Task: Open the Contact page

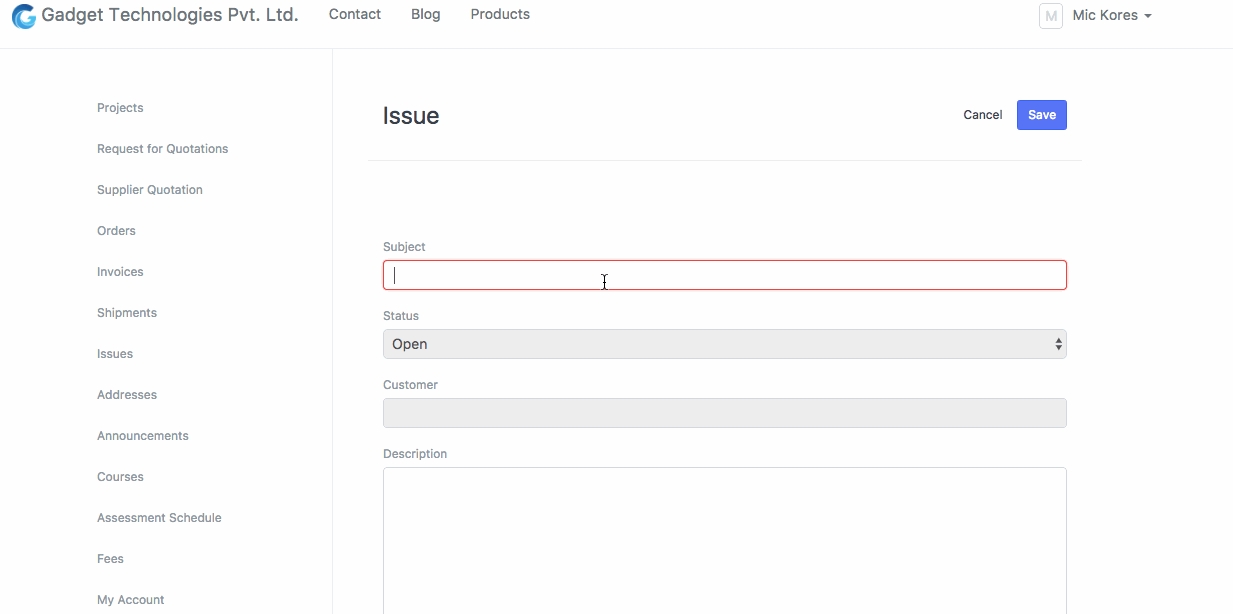Action: [x=354, y=15]
